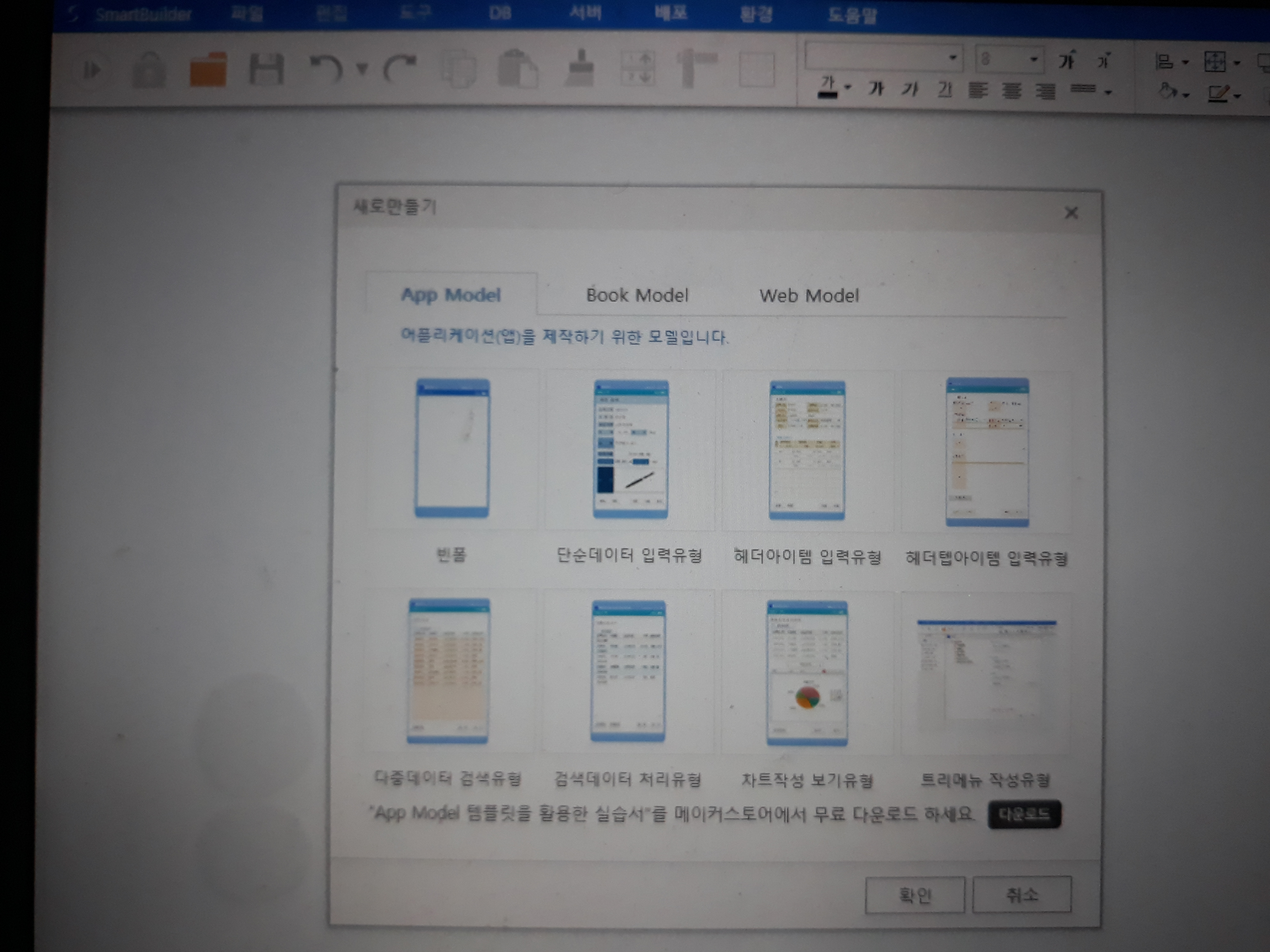Redo the last undone action
This screenshot has width=1270, height=952.
tap(400, 69)
